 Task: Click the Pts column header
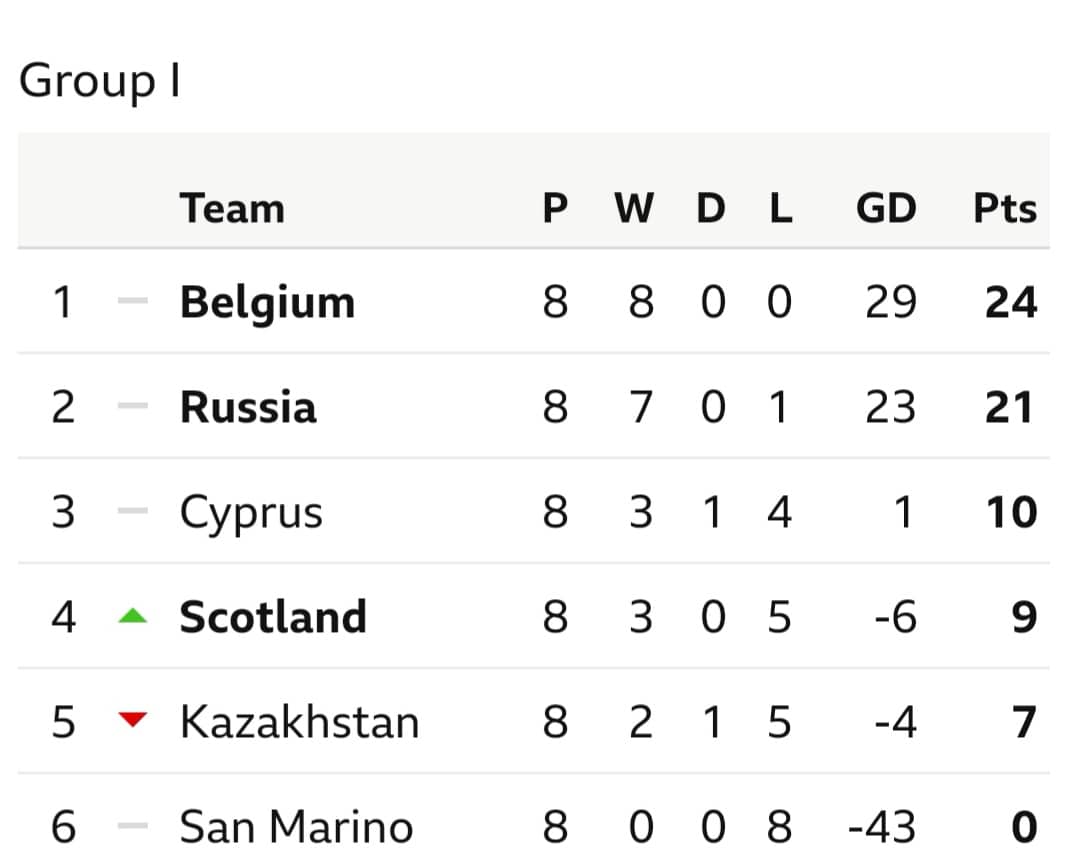[x=1005, y=208]
